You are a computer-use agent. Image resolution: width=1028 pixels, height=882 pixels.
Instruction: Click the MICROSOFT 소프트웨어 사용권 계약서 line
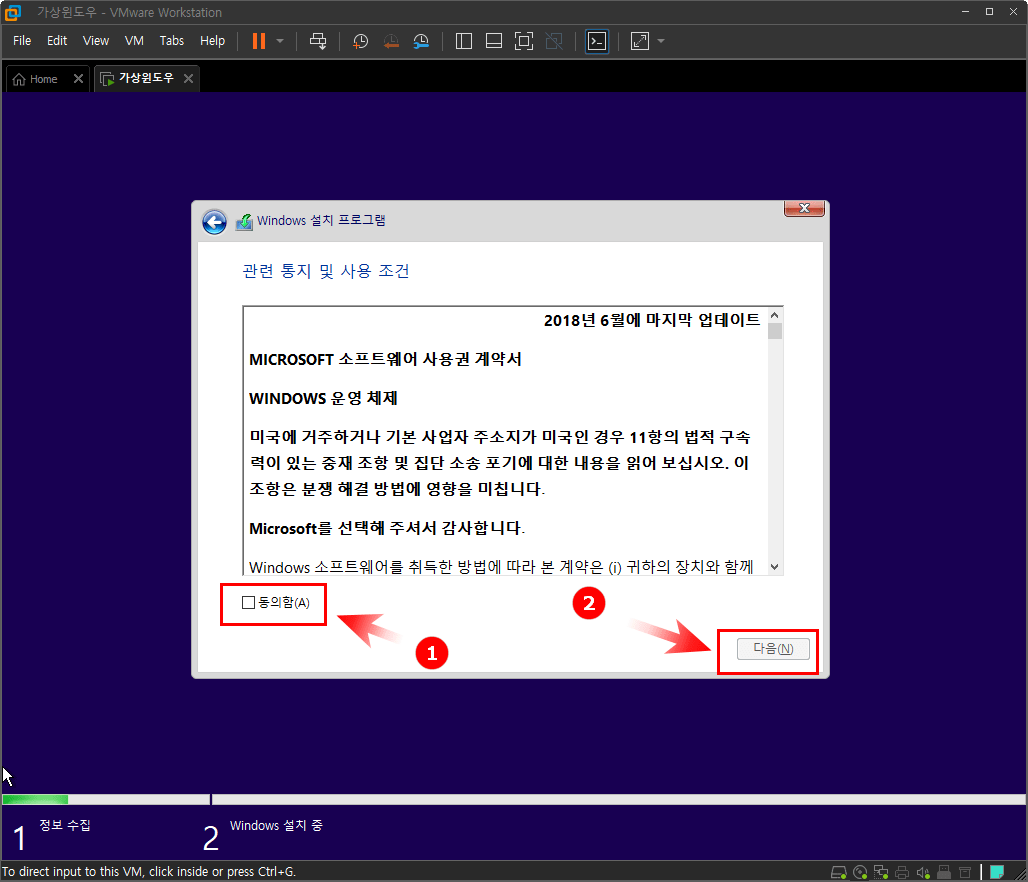[386, 359]
